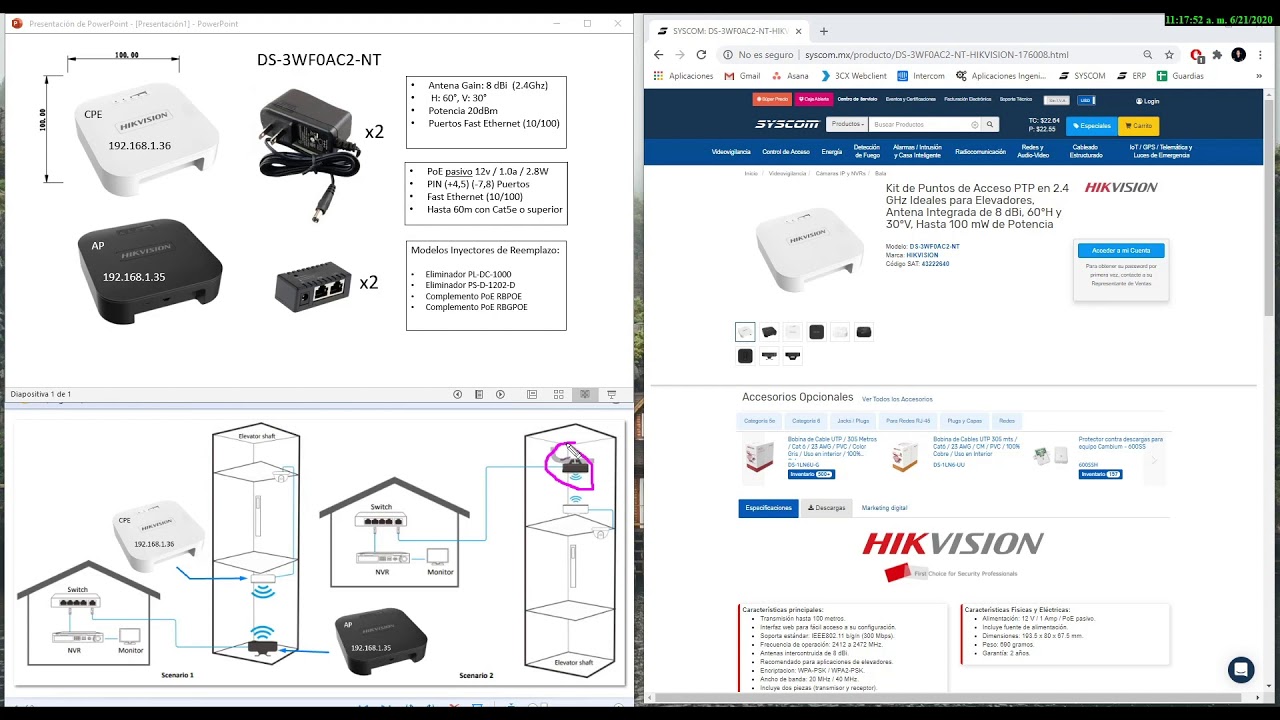1280x720 pixels.
Task: Switch to the Marketing digital tab
Action: [x=884, y=508]
